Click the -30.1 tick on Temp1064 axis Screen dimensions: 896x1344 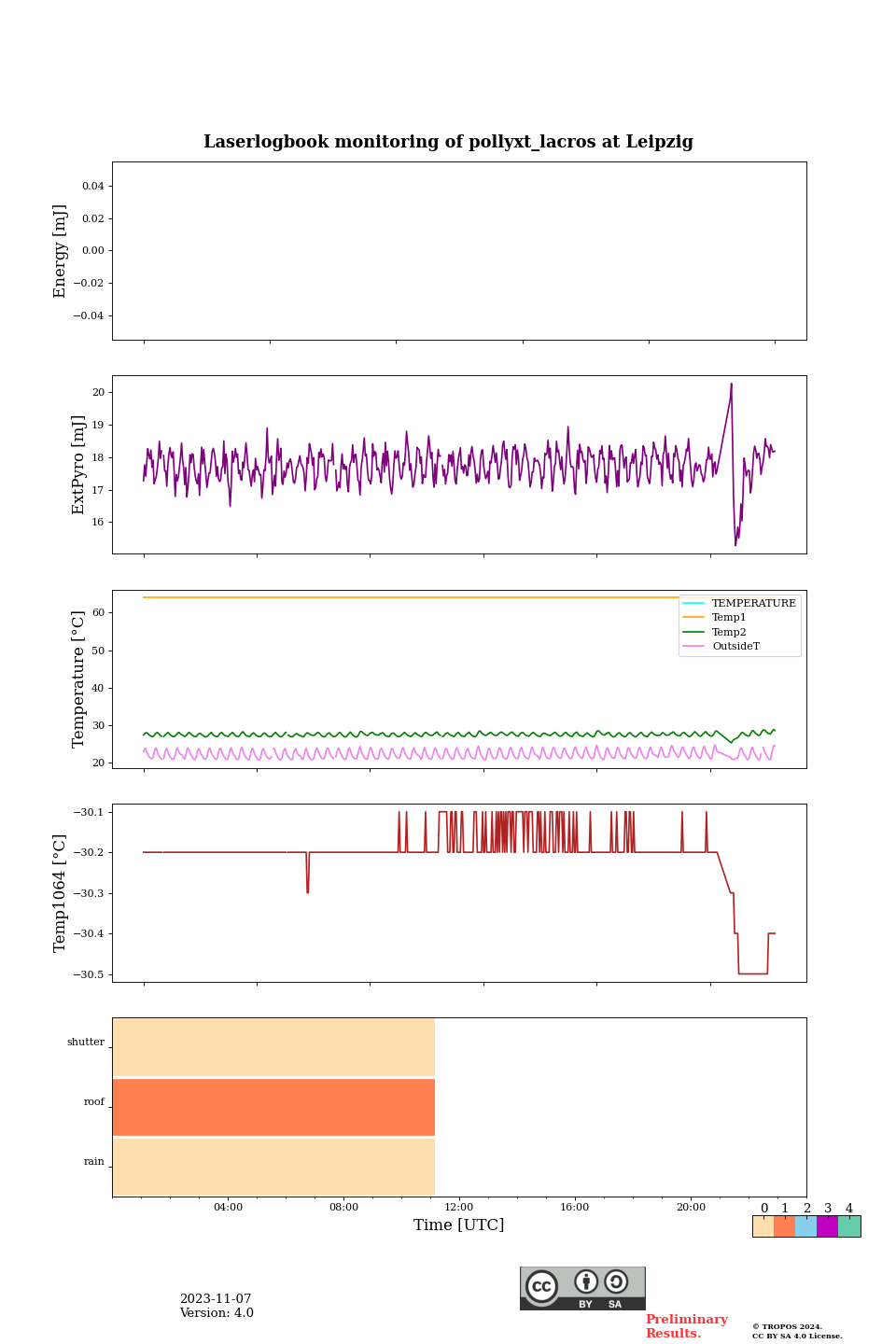[89, 813]
